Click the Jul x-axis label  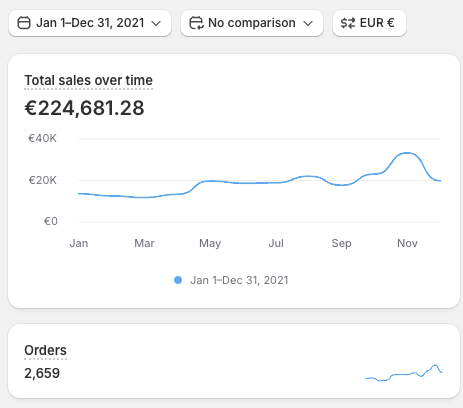[x=276, y=243]
